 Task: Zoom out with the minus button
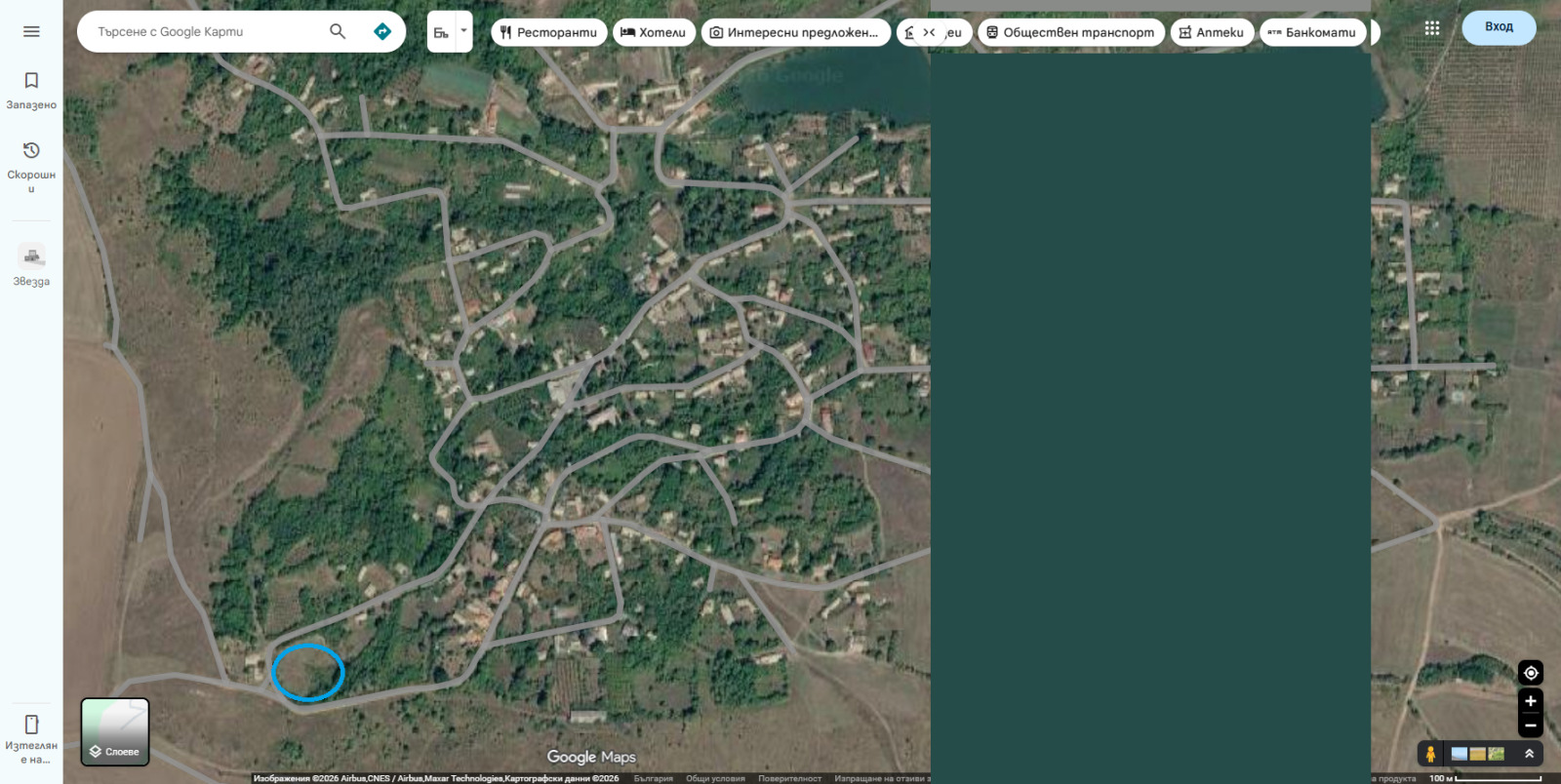pos(1531,725)
